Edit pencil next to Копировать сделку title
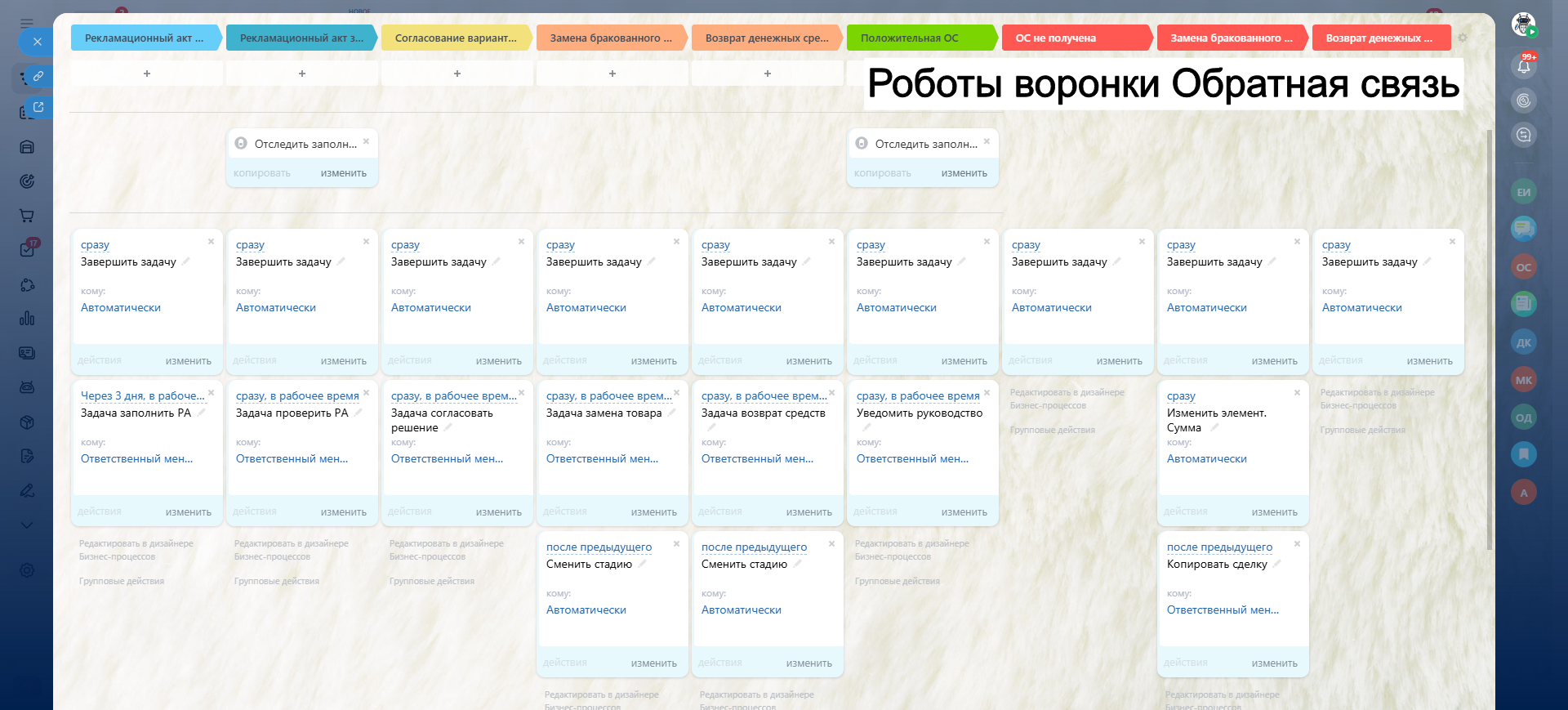 click(x=1276, y=564)
